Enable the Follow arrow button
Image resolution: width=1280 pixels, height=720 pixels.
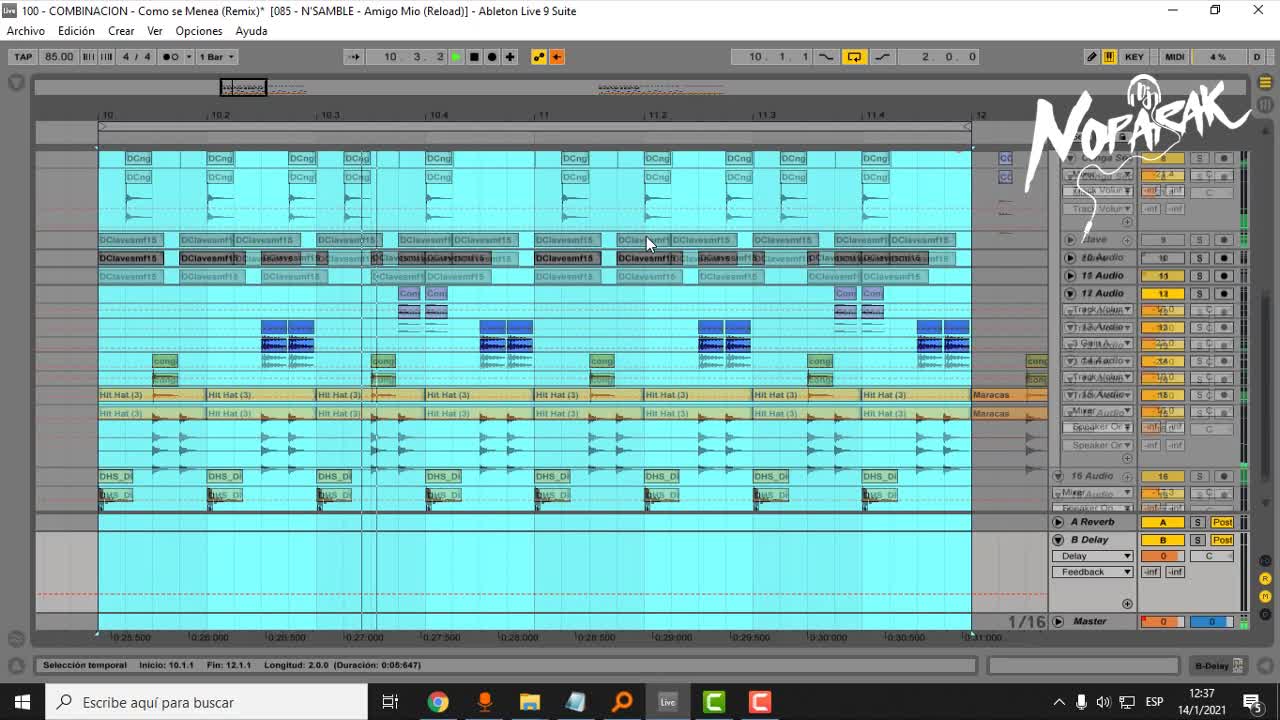pyautogui.click(x=354, y=57)
